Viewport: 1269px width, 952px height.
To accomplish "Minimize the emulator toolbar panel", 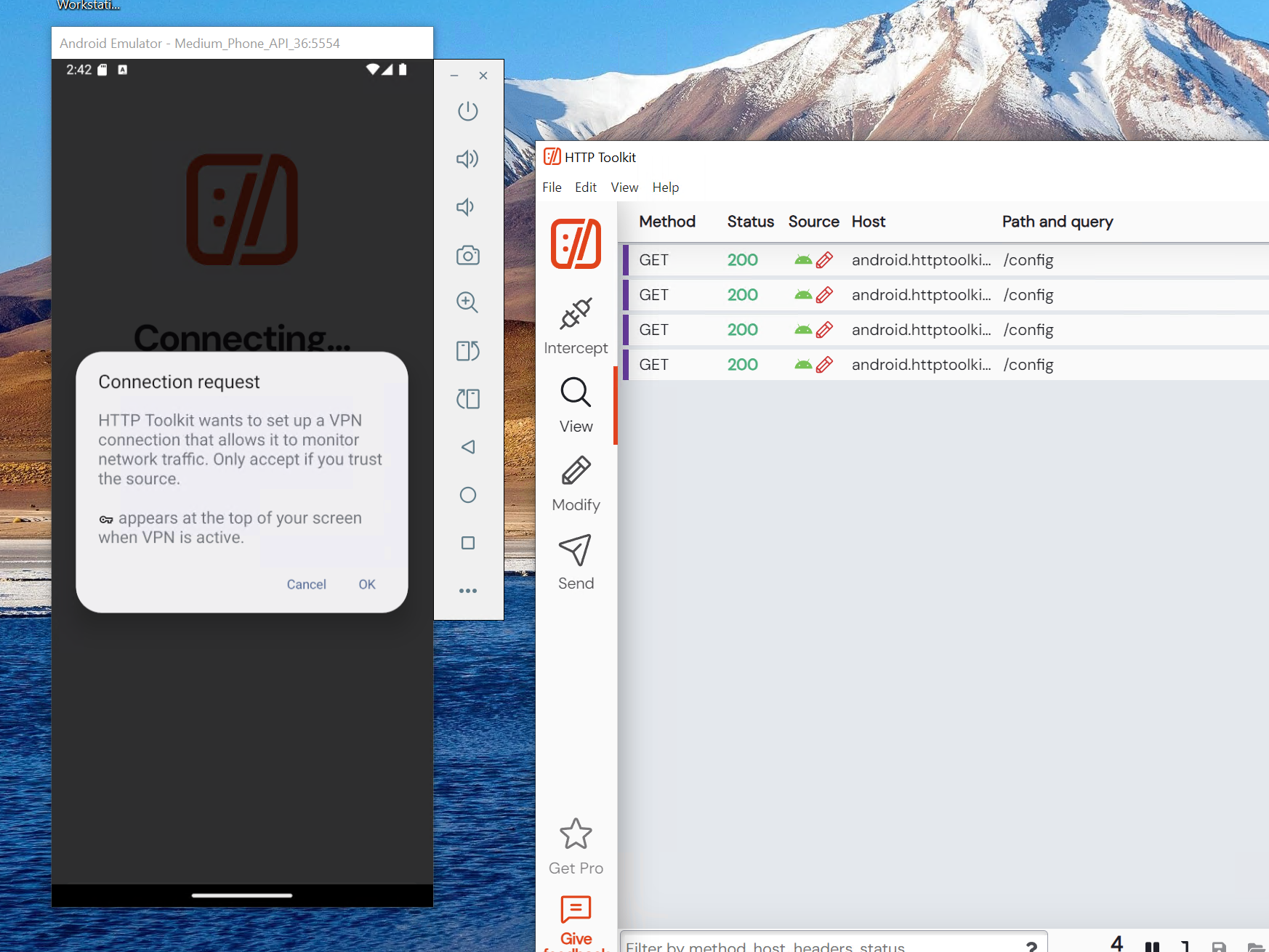I will [454, 76].
